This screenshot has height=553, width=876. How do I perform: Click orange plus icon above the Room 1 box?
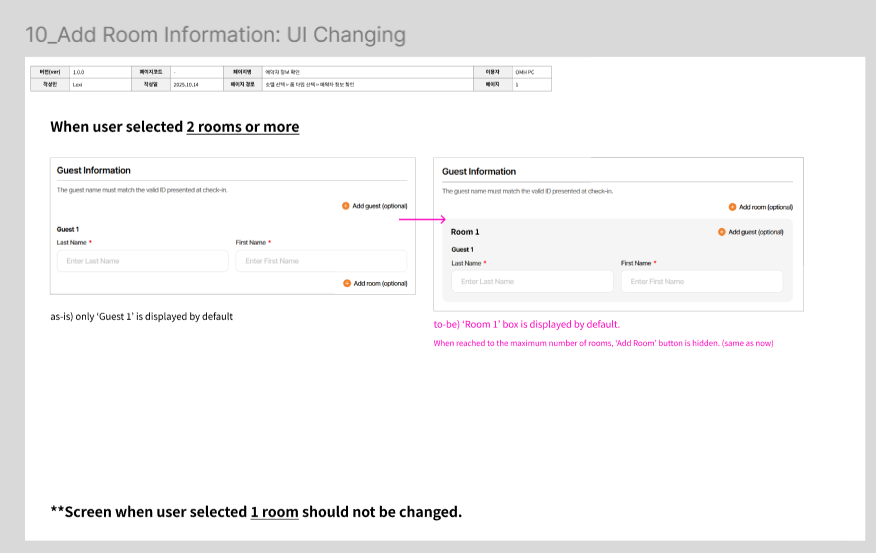coord(732,207)
